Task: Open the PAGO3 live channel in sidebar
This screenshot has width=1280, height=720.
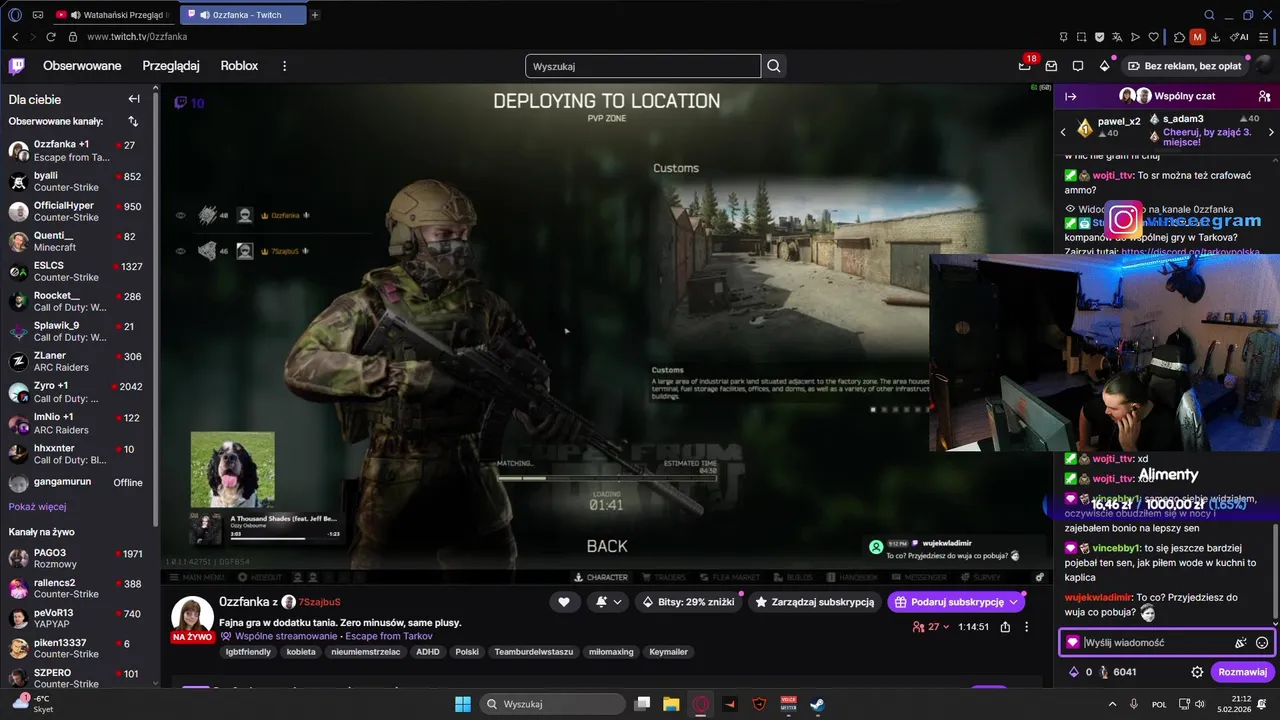Action: 80,559
